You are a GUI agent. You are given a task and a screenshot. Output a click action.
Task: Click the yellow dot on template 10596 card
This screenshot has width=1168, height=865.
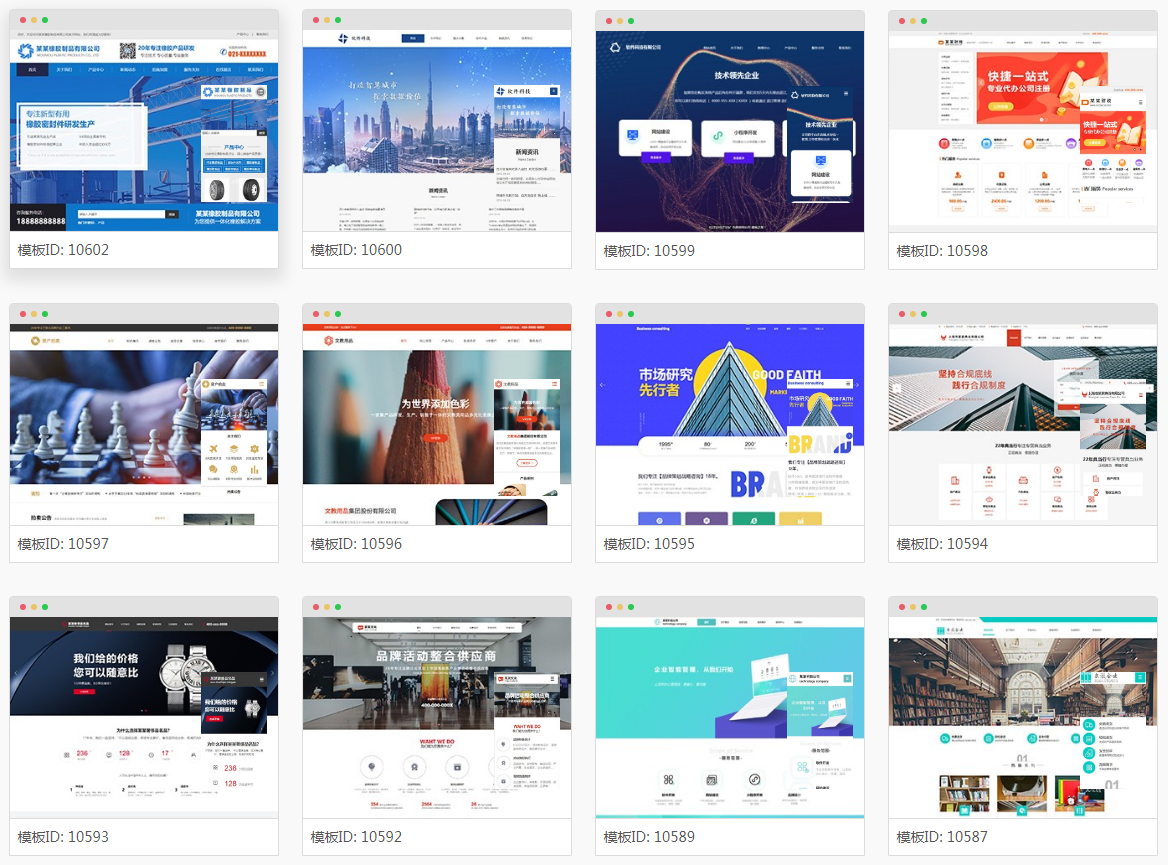(x=326, y=314)
